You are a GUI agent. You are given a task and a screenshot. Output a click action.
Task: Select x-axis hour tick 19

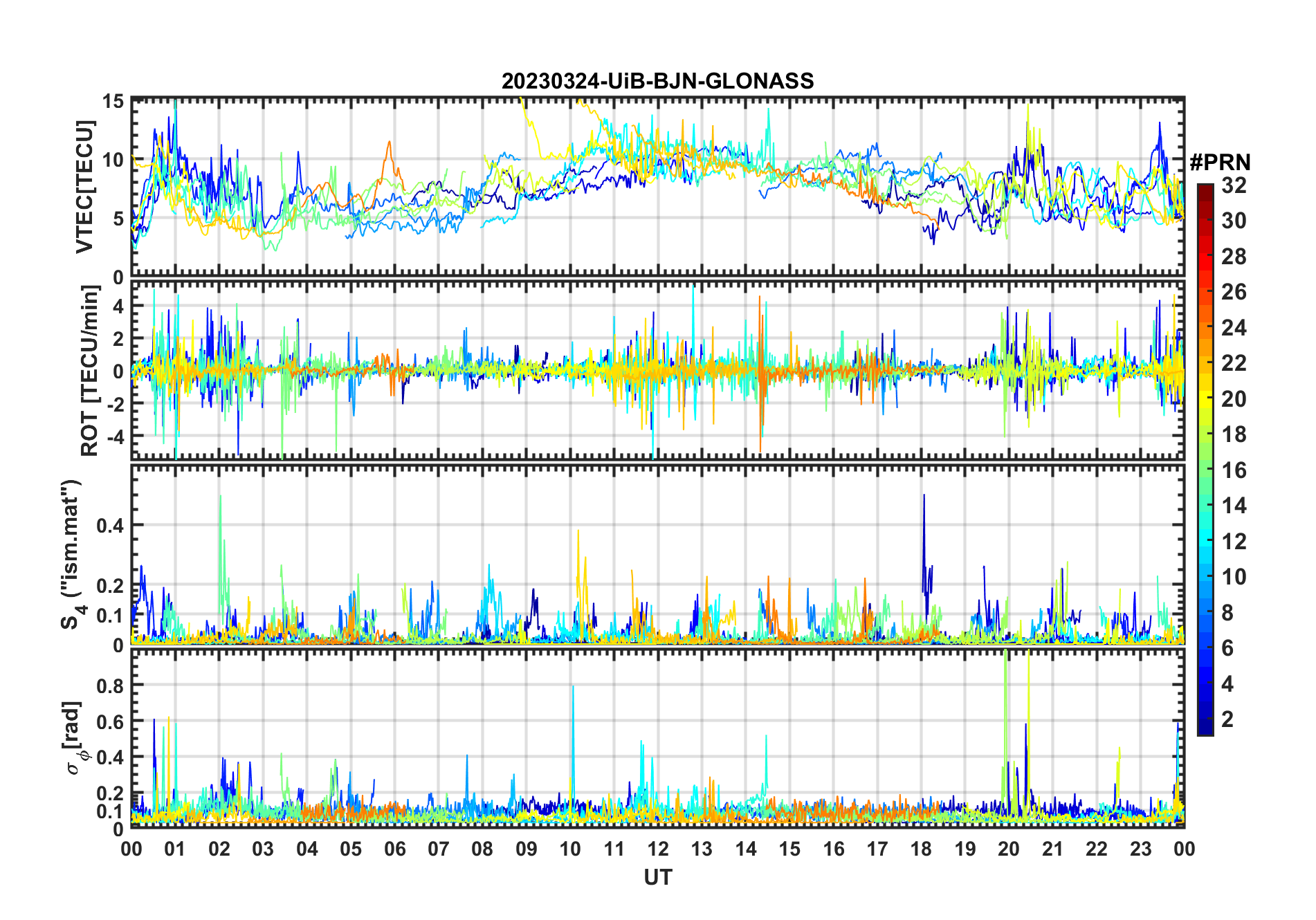point(965,849)
